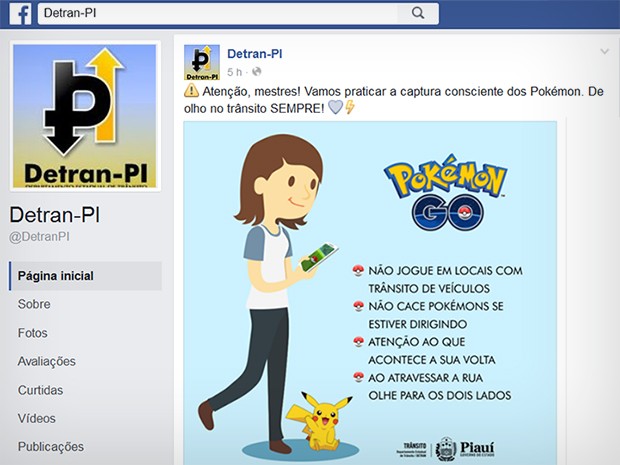Open Avaliações in the sidebar

point(47,361)
